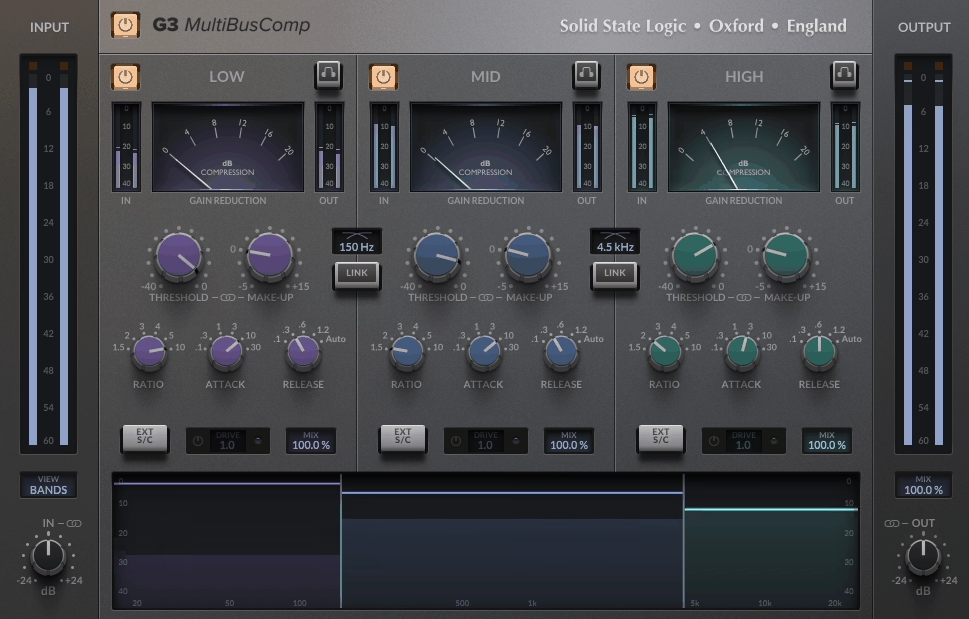Screen dimensions: 969x619
Task: Click the G3 MultiBusComp power icon
Action: click(124, 26)
